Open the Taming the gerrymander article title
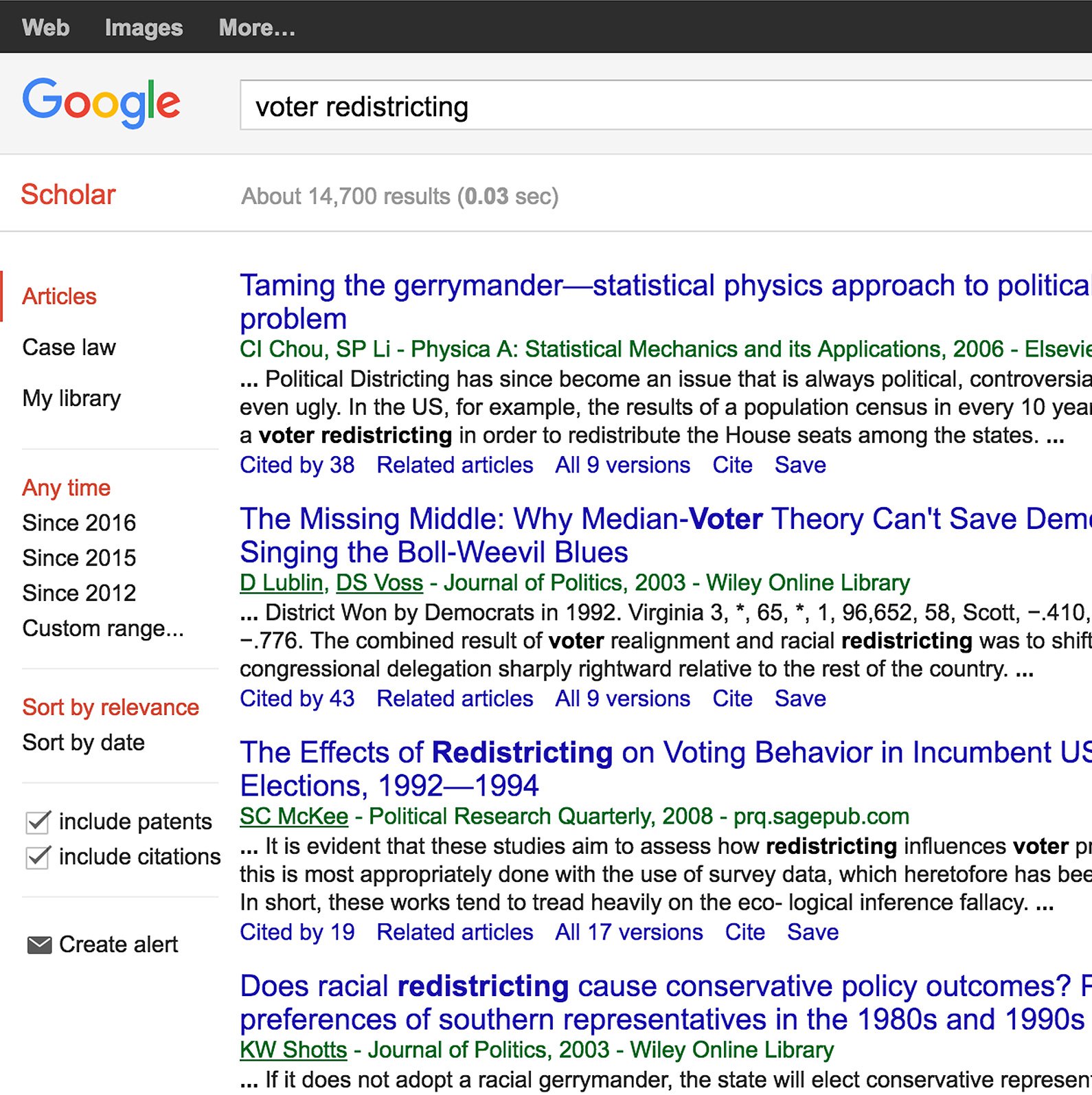This screenshot has height=1095, width=1092. pos(666,302)
